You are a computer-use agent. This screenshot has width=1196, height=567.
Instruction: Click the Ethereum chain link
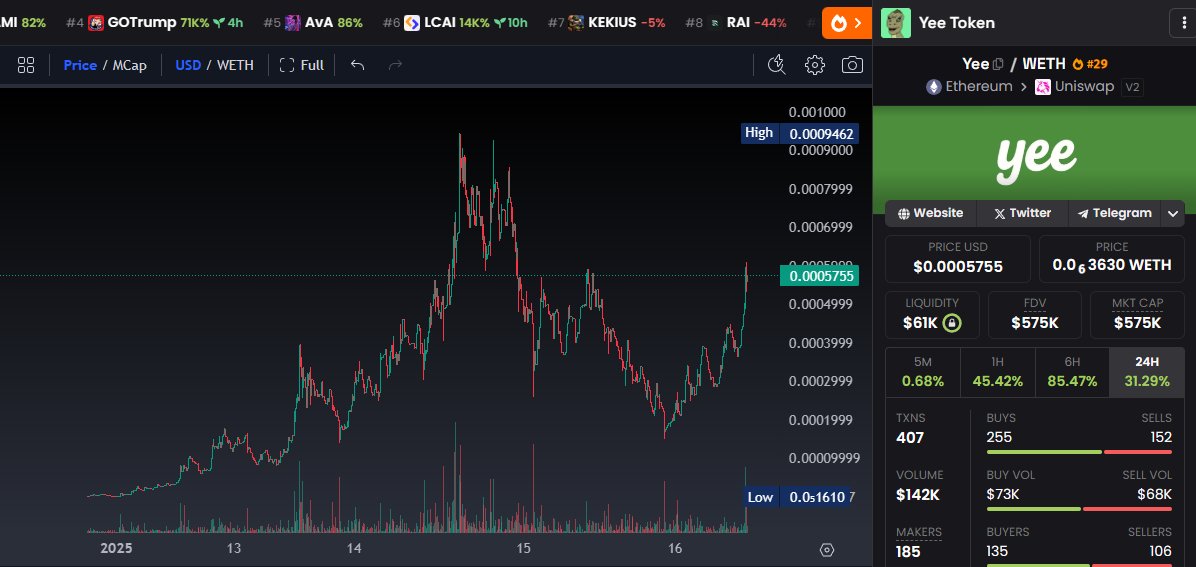(x=969, y=87)
